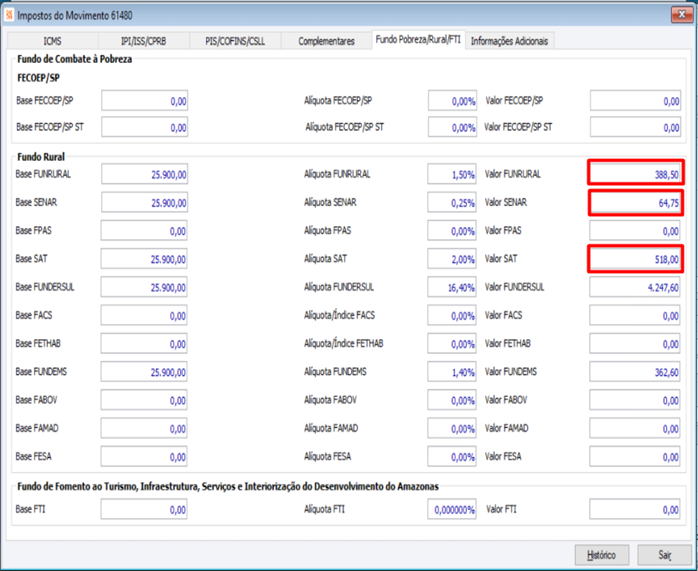Select the Valor SENAR field showing 64,75

(x=635, y=202)
